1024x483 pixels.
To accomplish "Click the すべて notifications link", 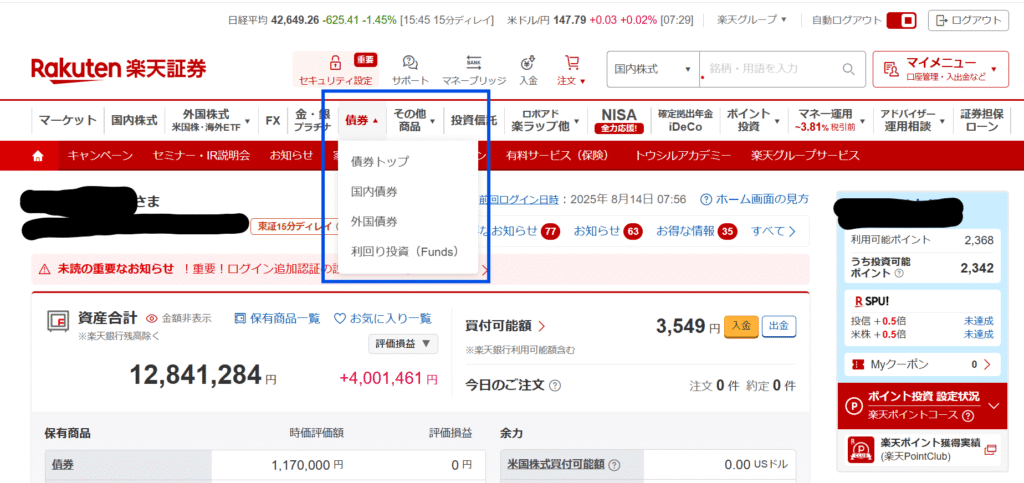I will point(773,231).
